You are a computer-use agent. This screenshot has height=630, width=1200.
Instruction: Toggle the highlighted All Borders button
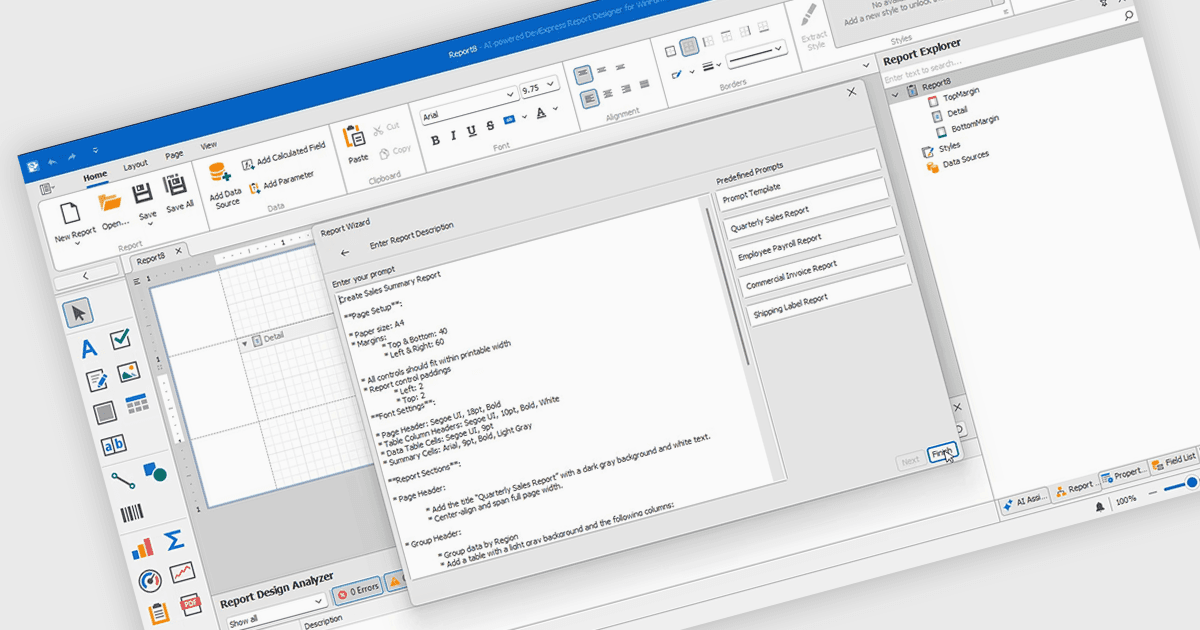pos(688,46)
